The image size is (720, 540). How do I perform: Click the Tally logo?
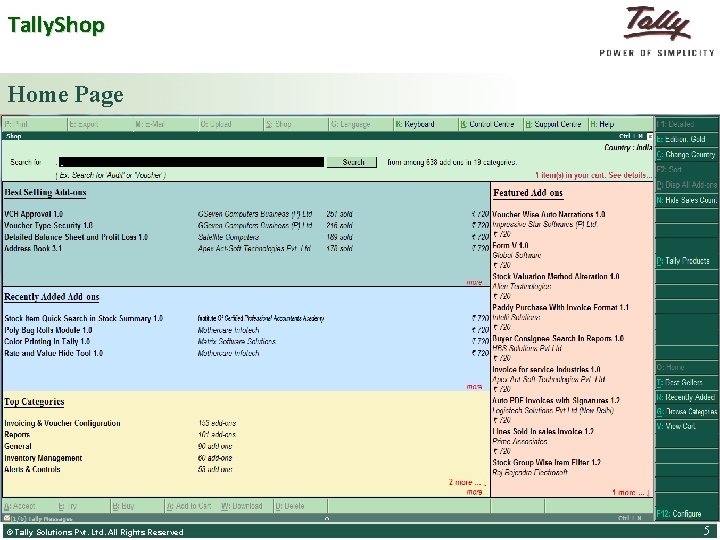coord(657,31)
